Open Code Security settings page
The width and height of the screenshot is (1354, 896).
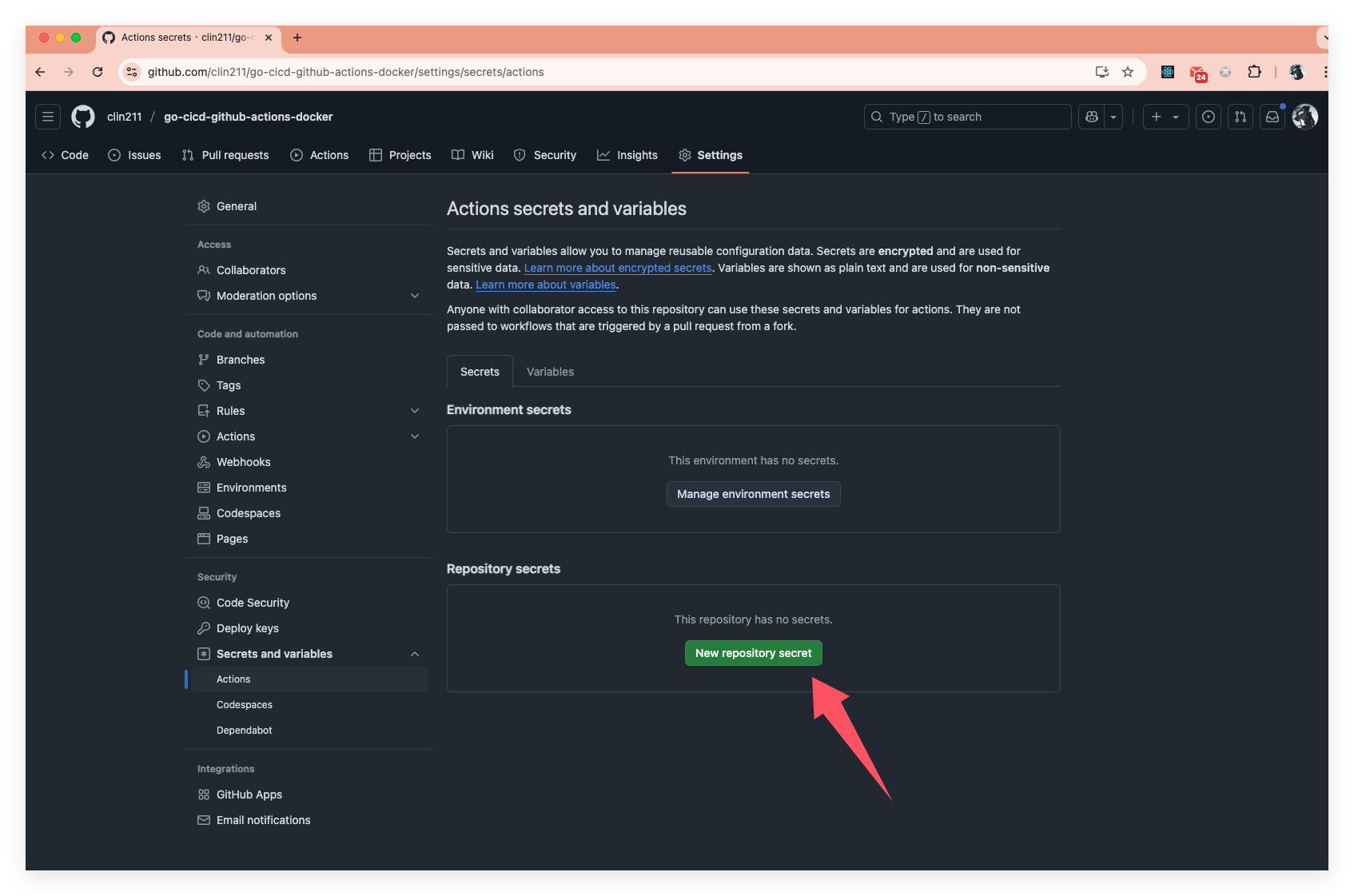click(x=309, y=603)
